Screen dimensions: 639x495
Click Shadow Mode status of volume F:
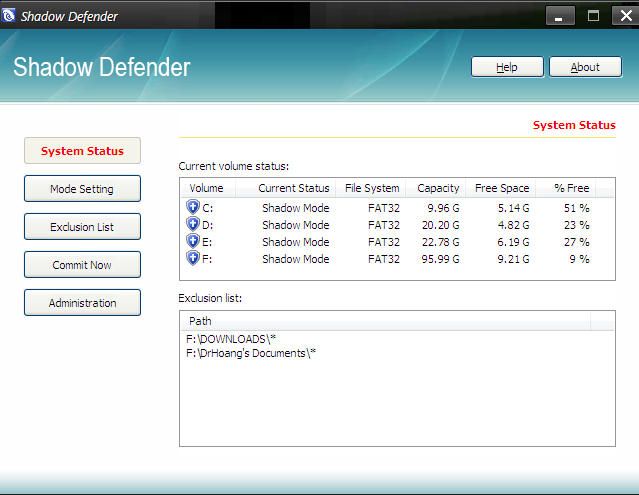point(295,259)
